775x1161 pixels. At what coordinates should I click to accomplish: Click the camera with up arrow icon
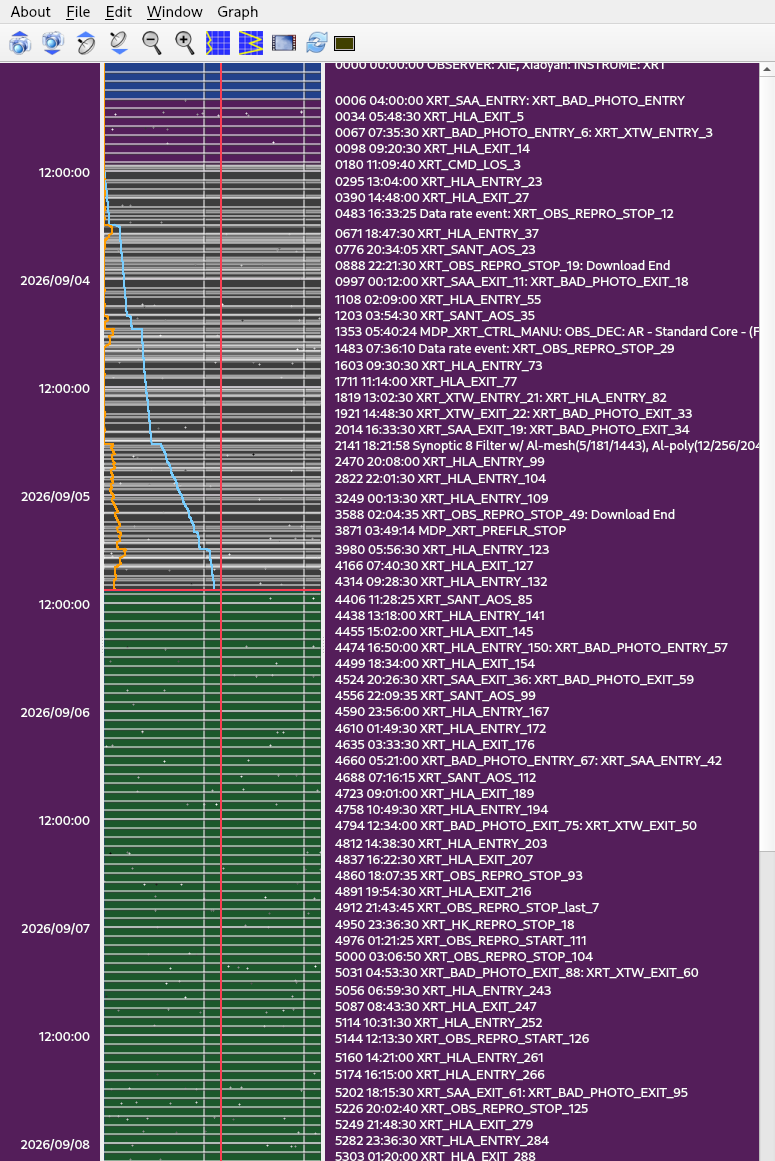(x=20, y=43)
